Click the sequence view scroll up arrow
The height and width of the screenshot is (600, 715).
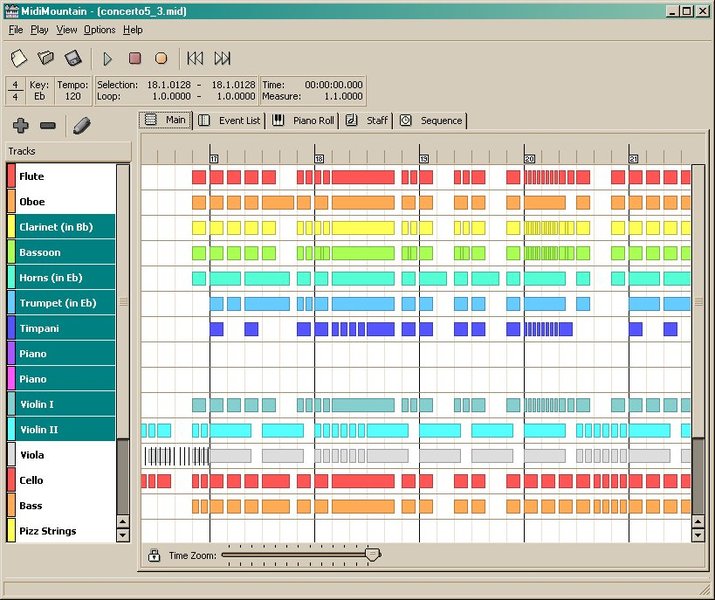tap(698, 521)
